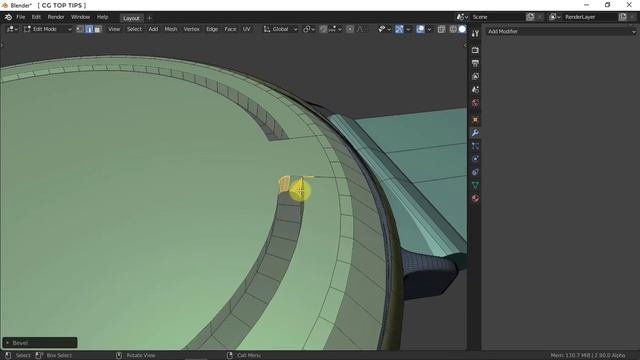Screen dimensions: 640x360
Task: Open the Object properties tab
Action: (475, 120)
